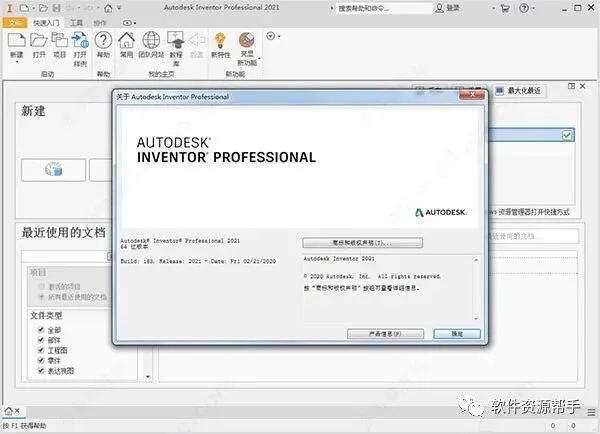Click the home tab icon at bottom left
The image size is (600, 434).
pyautogui.click(x=8, y=411)
